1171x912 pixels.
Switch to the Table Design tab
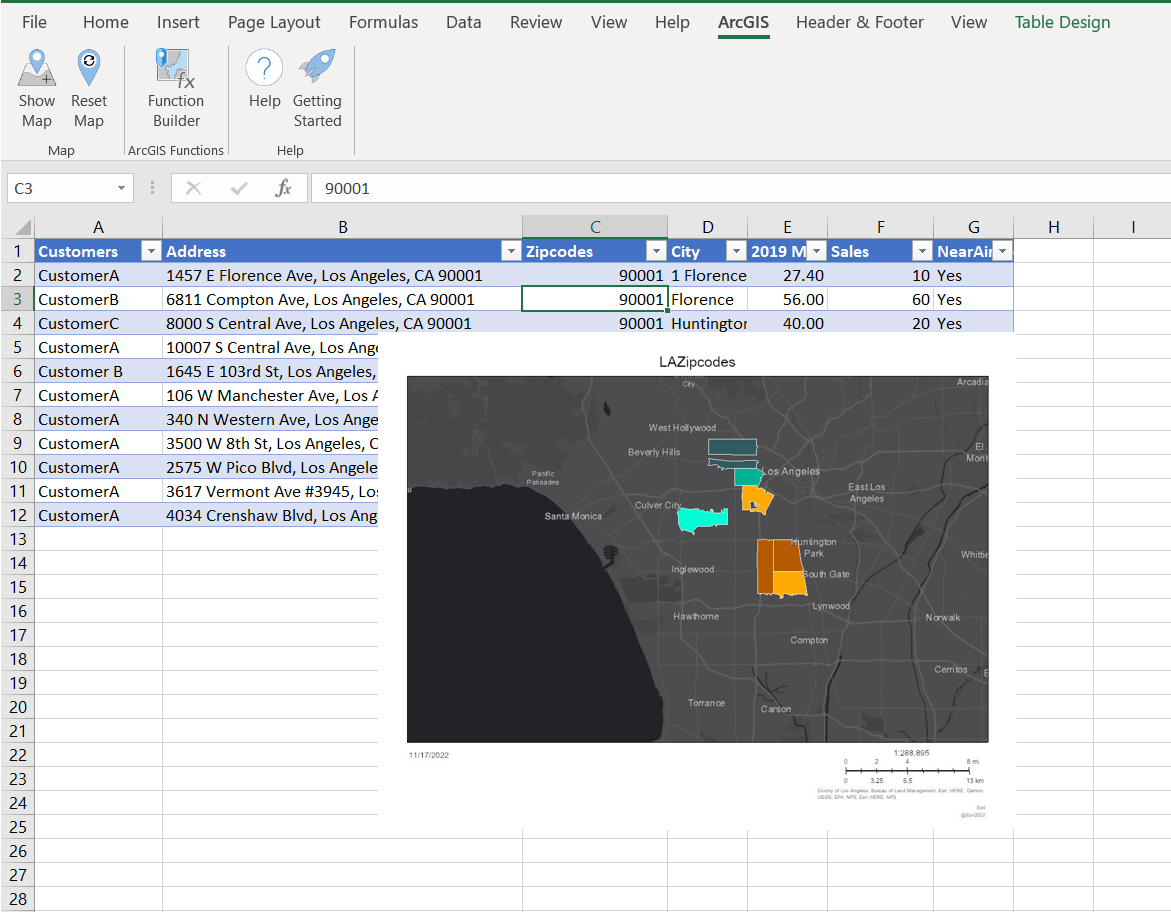click(1062, 22)
